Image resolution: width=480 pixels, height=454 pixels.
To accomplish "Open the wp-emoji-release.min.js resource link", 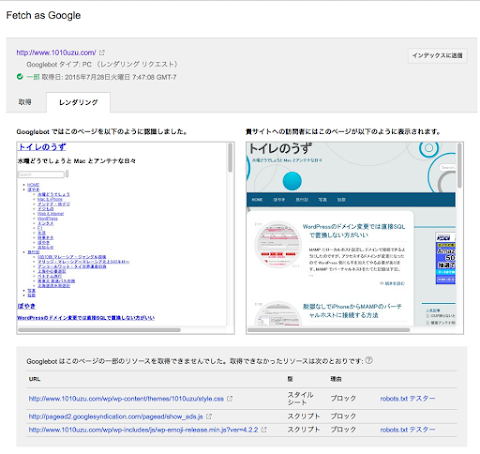I will coord(143,430).
